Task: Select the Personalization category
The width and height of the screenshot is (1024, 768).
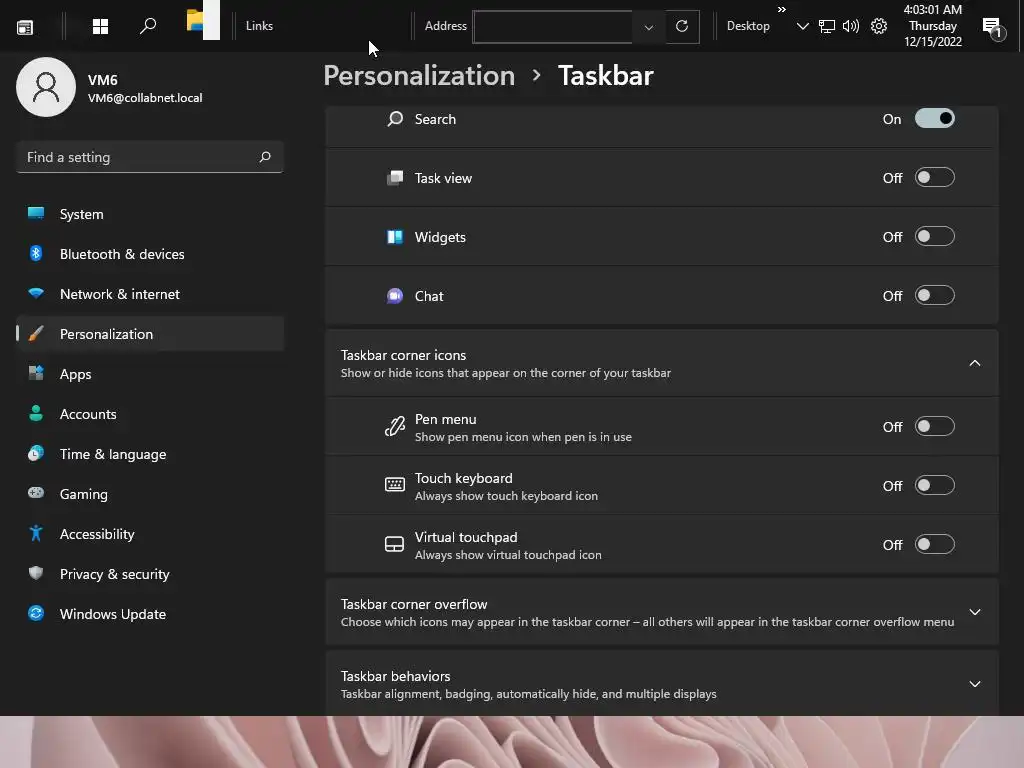Action: (x=150, y=334)
